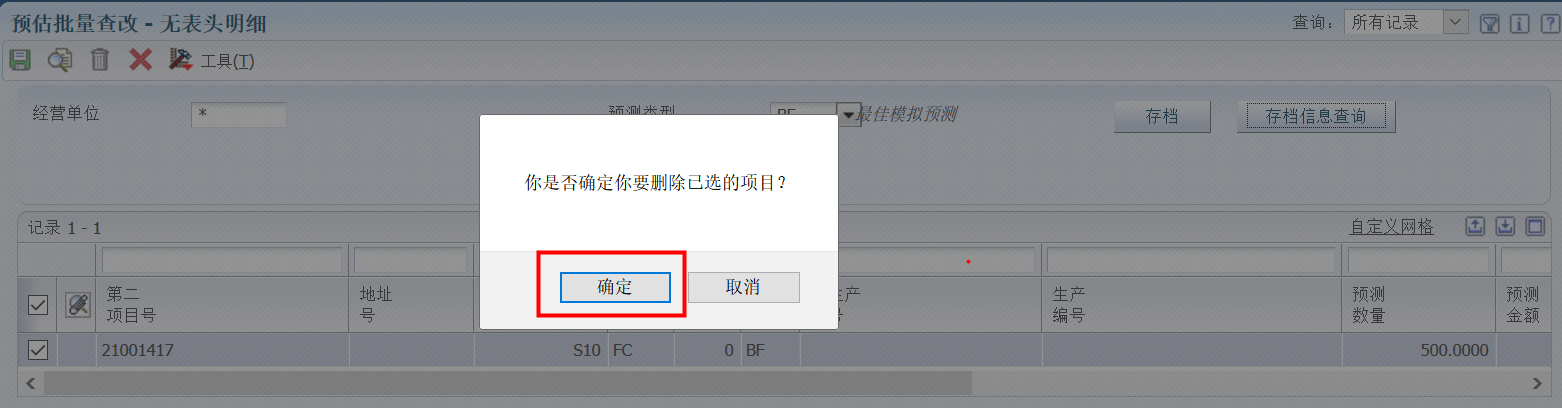Uncheck the row checkbox for item 21001417
The width and height of the screenshot is (1562, 408).
coord(38,350)
